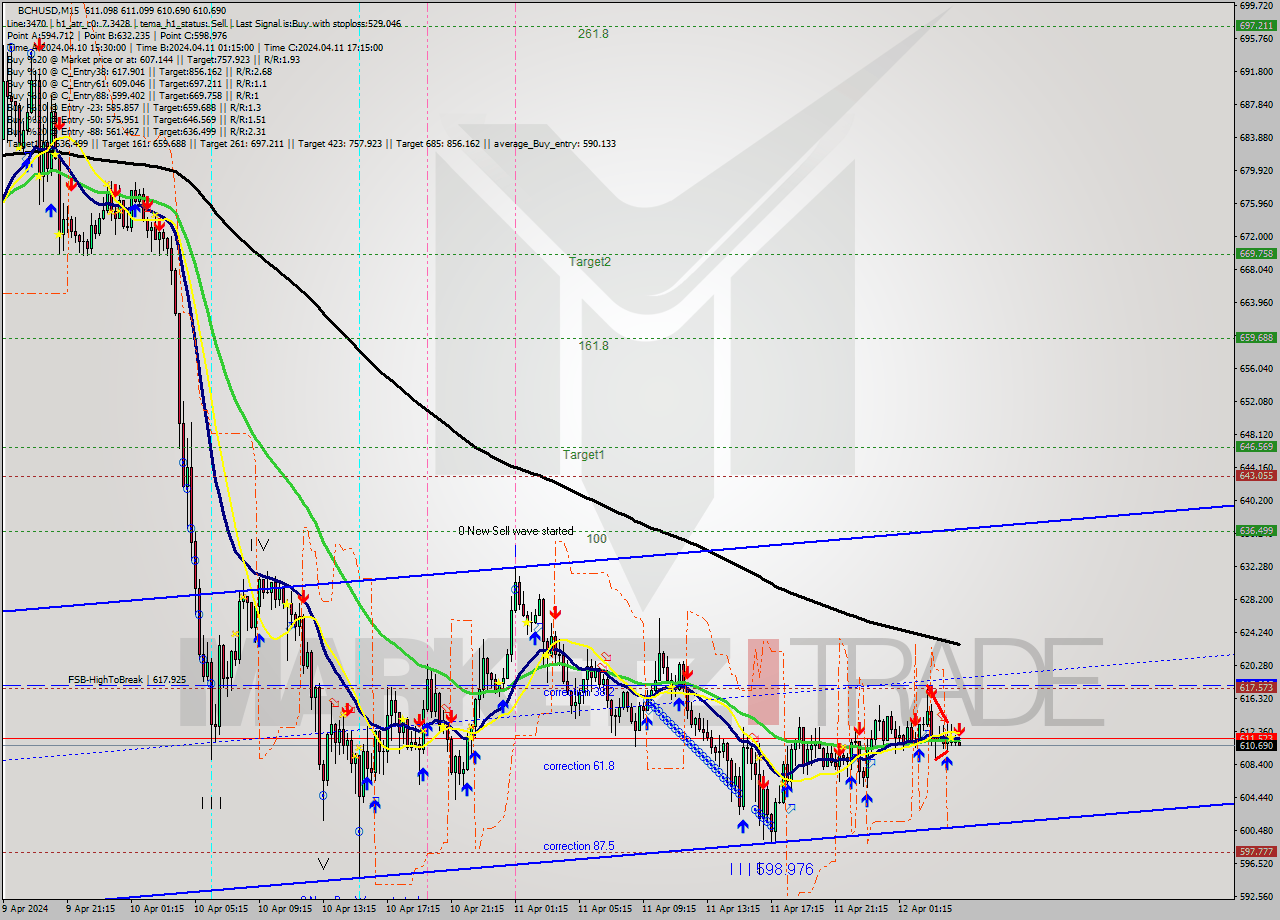Click the '598.976' wave low label

click(785, 870)
